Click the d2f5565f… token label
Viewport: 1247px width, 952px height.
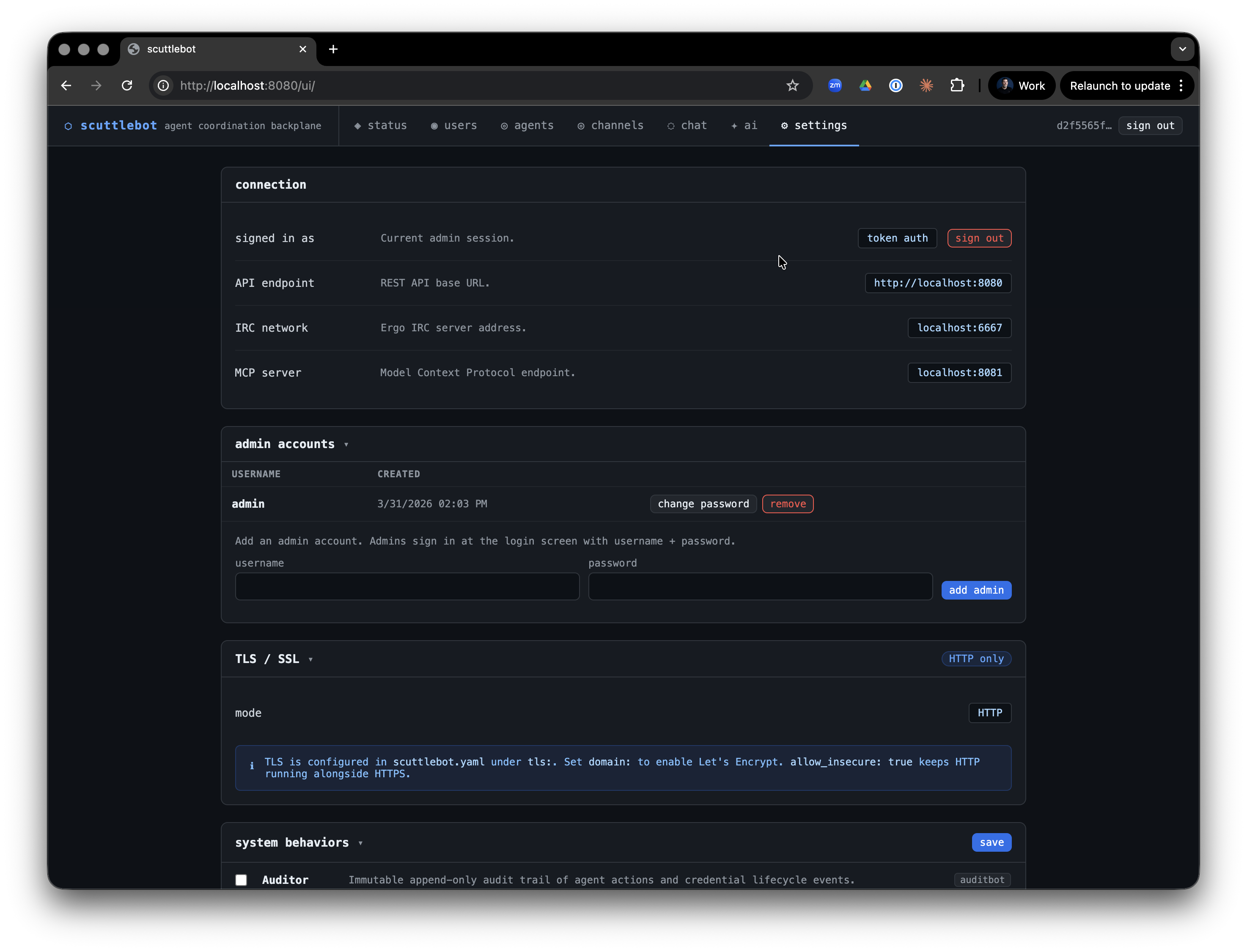tap(1083, 125)
